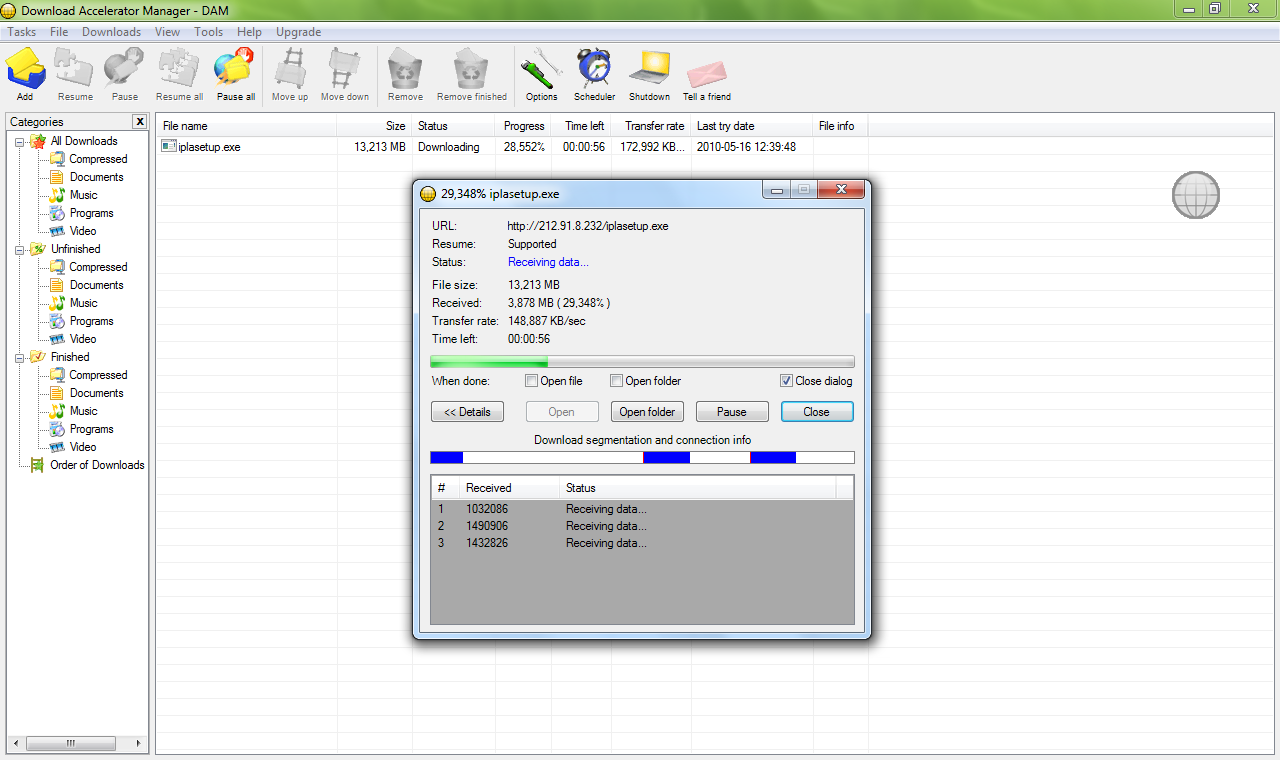Screen dimensions: 1280x760
Task: Enable the Open folder checkbox
Action: click(x=617, y=381)
